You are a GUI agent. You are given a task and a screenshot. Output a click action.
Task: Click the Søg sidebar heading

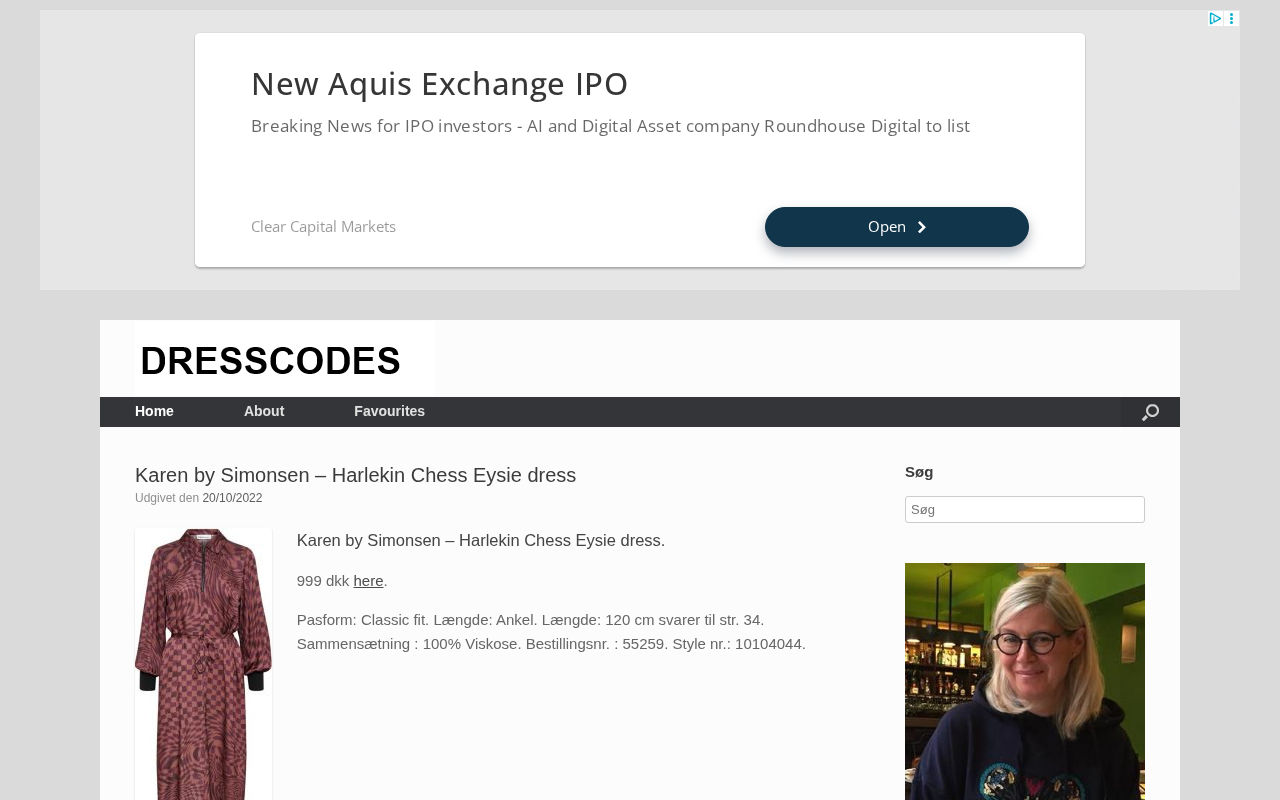pyautogui.click(x=919, y=472)
